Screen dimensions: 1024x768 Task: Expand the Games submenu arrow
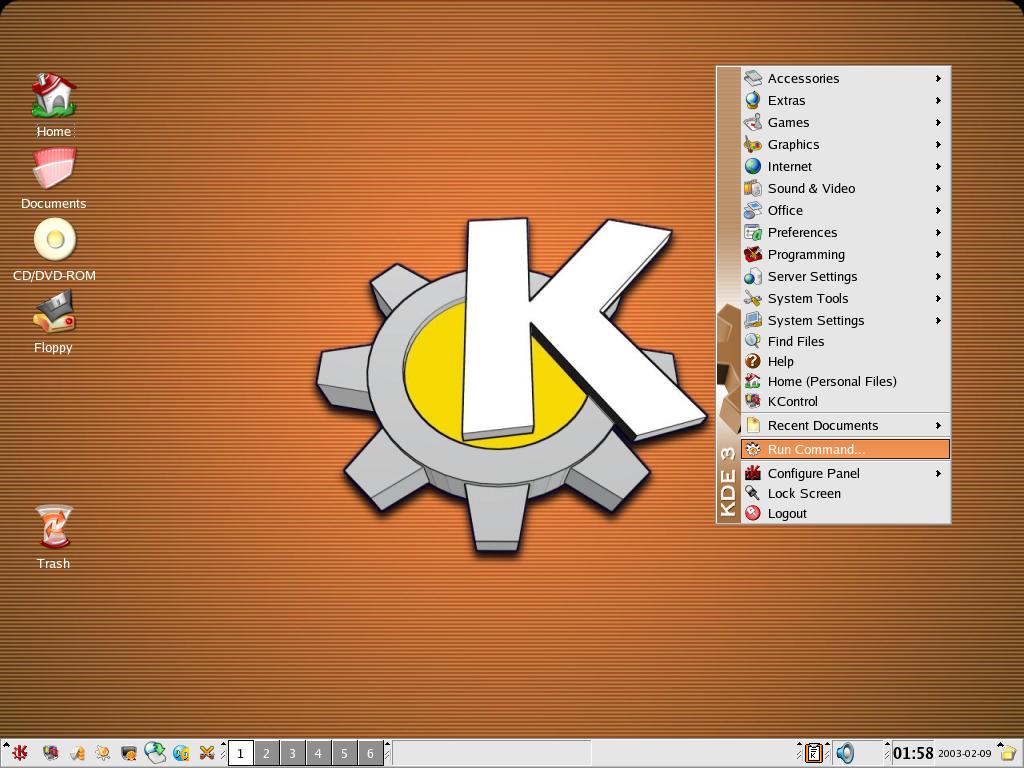(x=938, y=122)
